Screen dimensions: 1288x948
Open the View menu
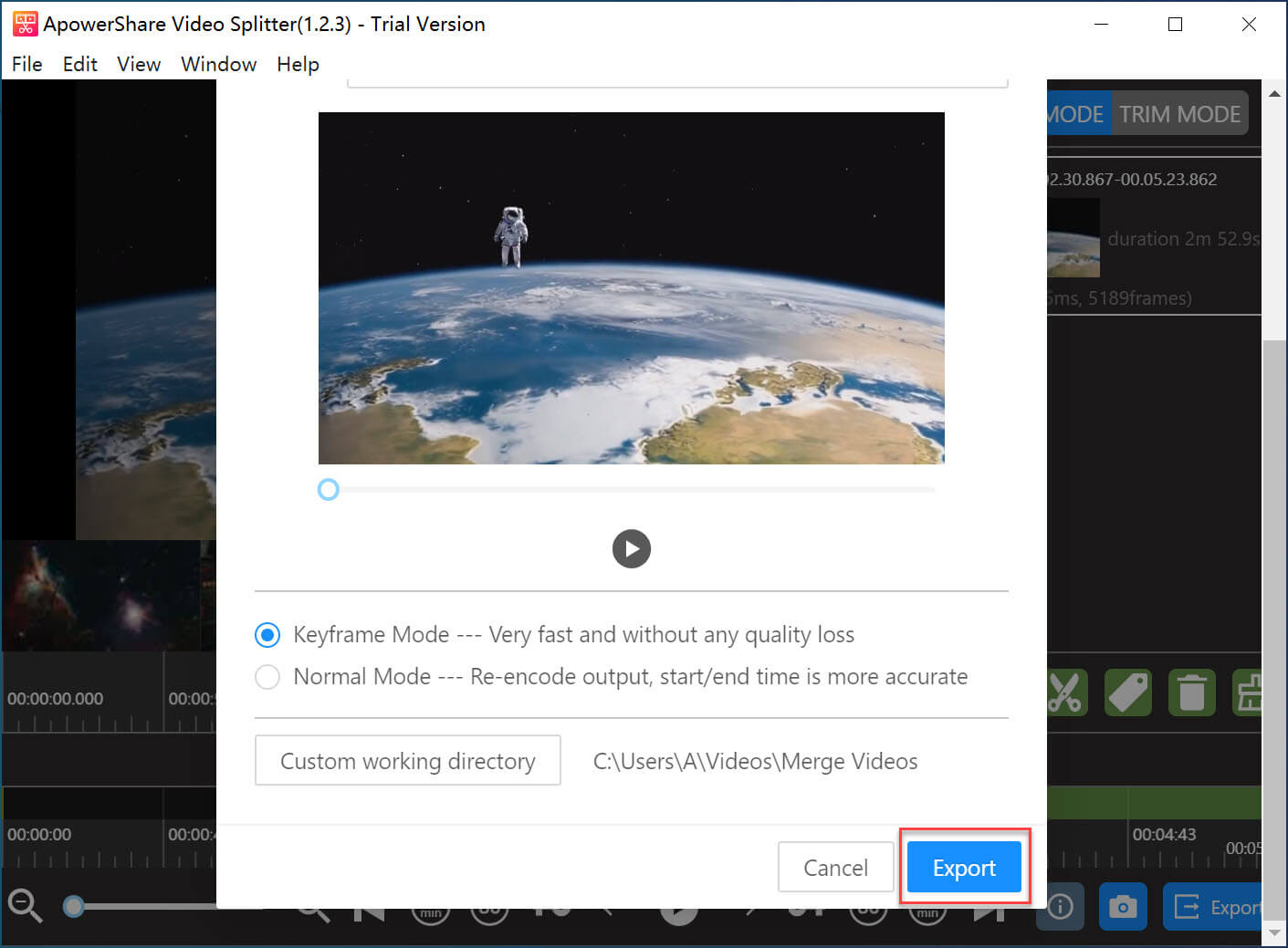pos(139,64)
